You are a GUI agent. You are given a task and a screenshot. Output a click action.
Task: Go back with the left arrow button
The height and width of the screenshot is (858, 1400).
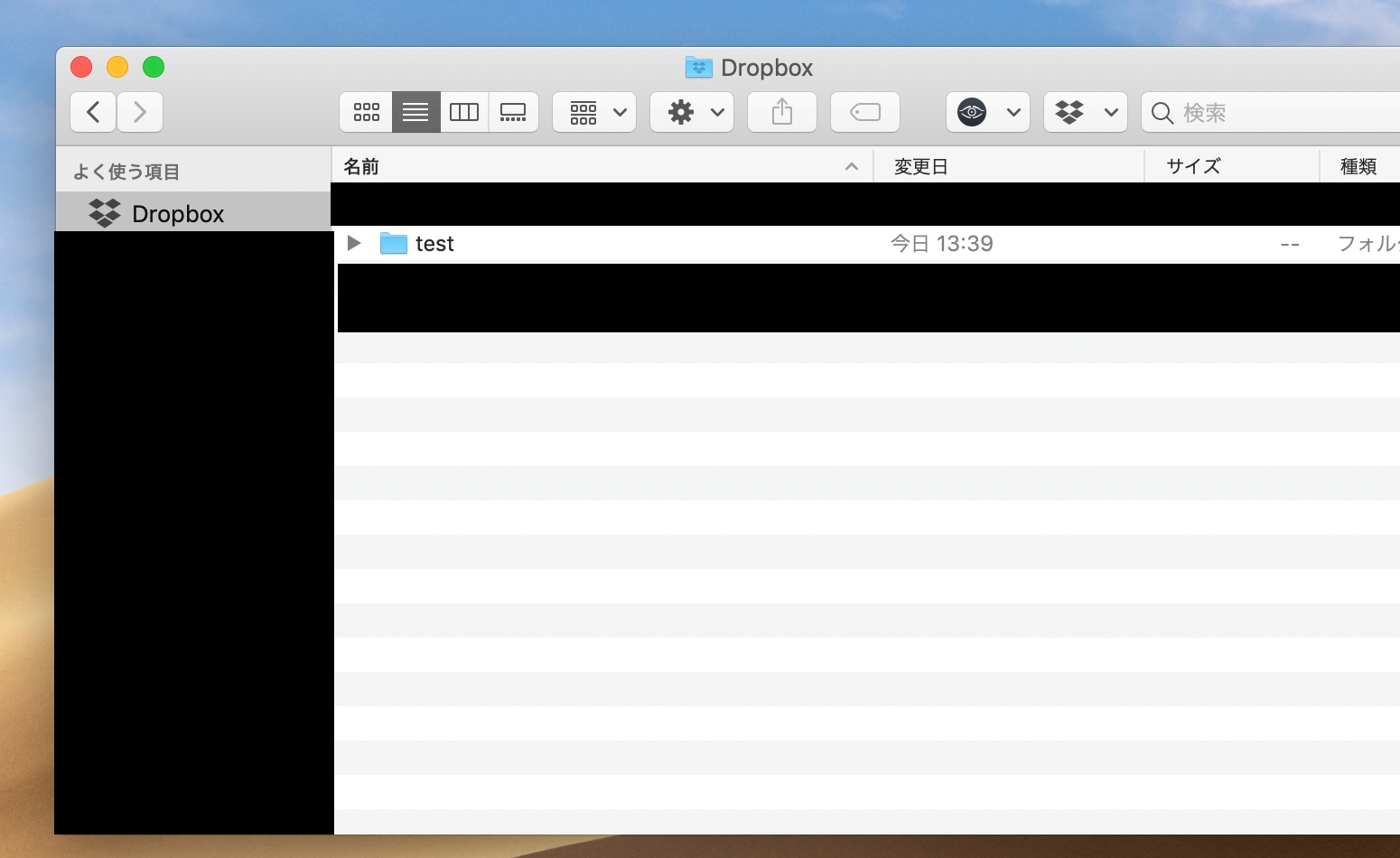(x=93, y=112)
